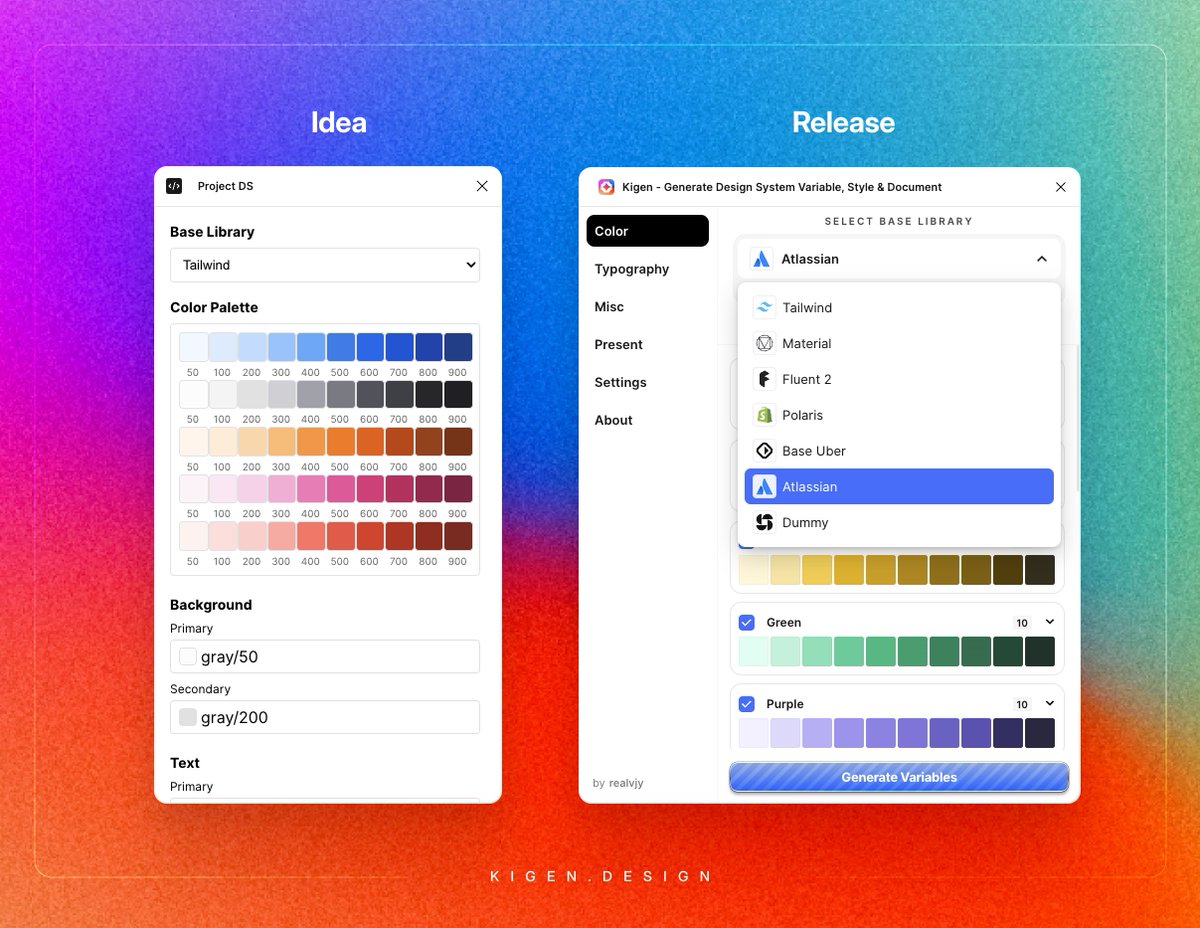1200x928 pixels.
Task: Pick the lightest yellow swatch in Kigen
Action: click(754, 570)
